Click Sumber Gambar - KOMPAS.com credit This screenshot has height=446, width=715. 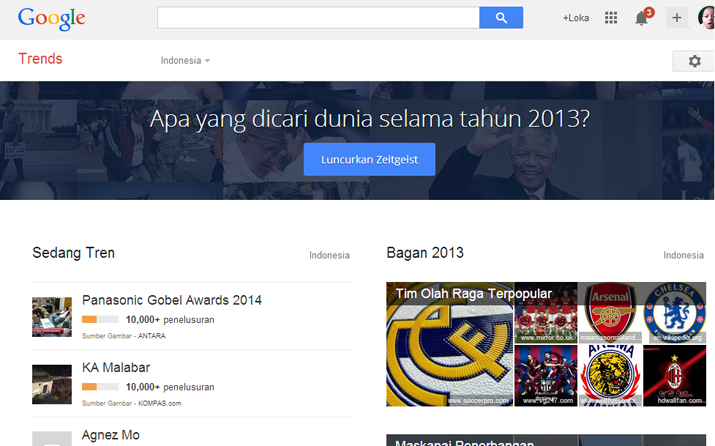click(131, 403)
